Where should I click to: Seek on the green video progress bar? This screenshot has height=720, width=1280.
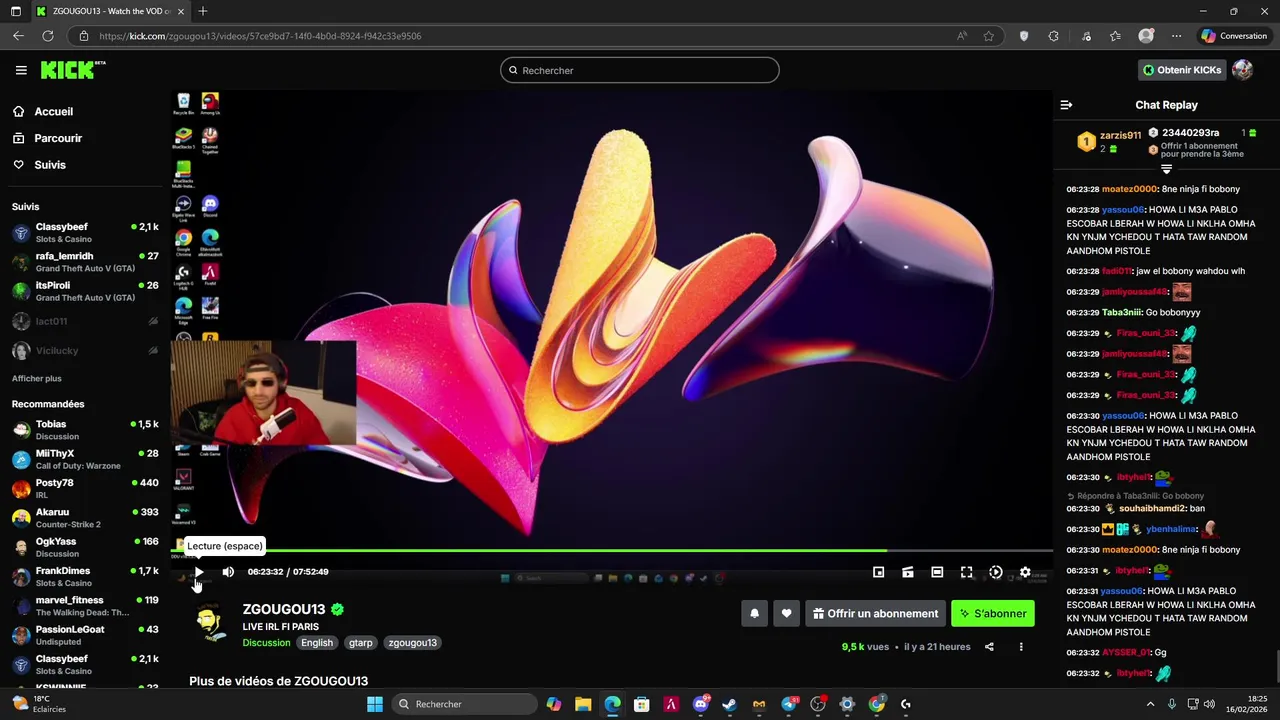click(x=612, y=551)
